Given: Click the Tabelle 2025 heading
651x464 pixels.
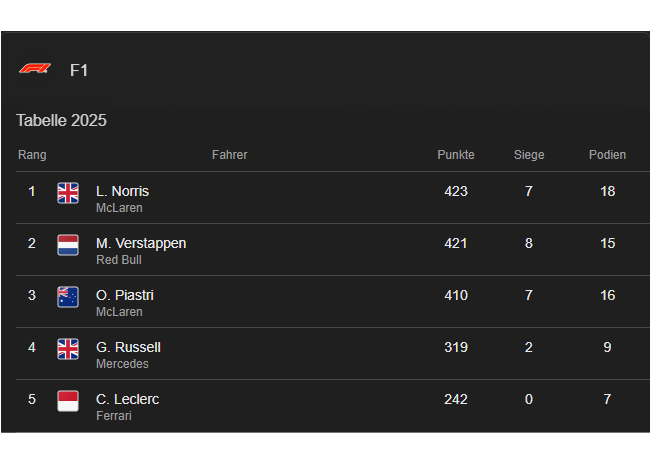Looking at the screenshot, I should click(61, 120).
